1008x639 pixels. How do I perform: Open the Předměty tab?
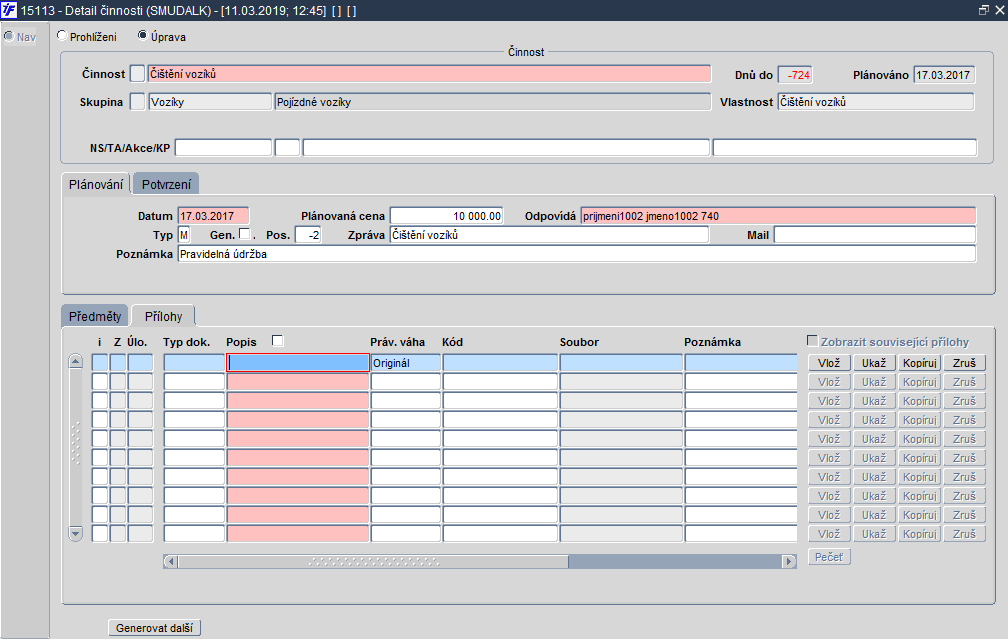94,316
